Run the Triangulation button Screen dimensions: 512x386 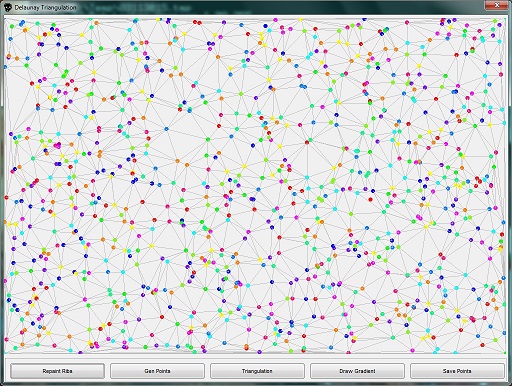(x=257, y=371)
